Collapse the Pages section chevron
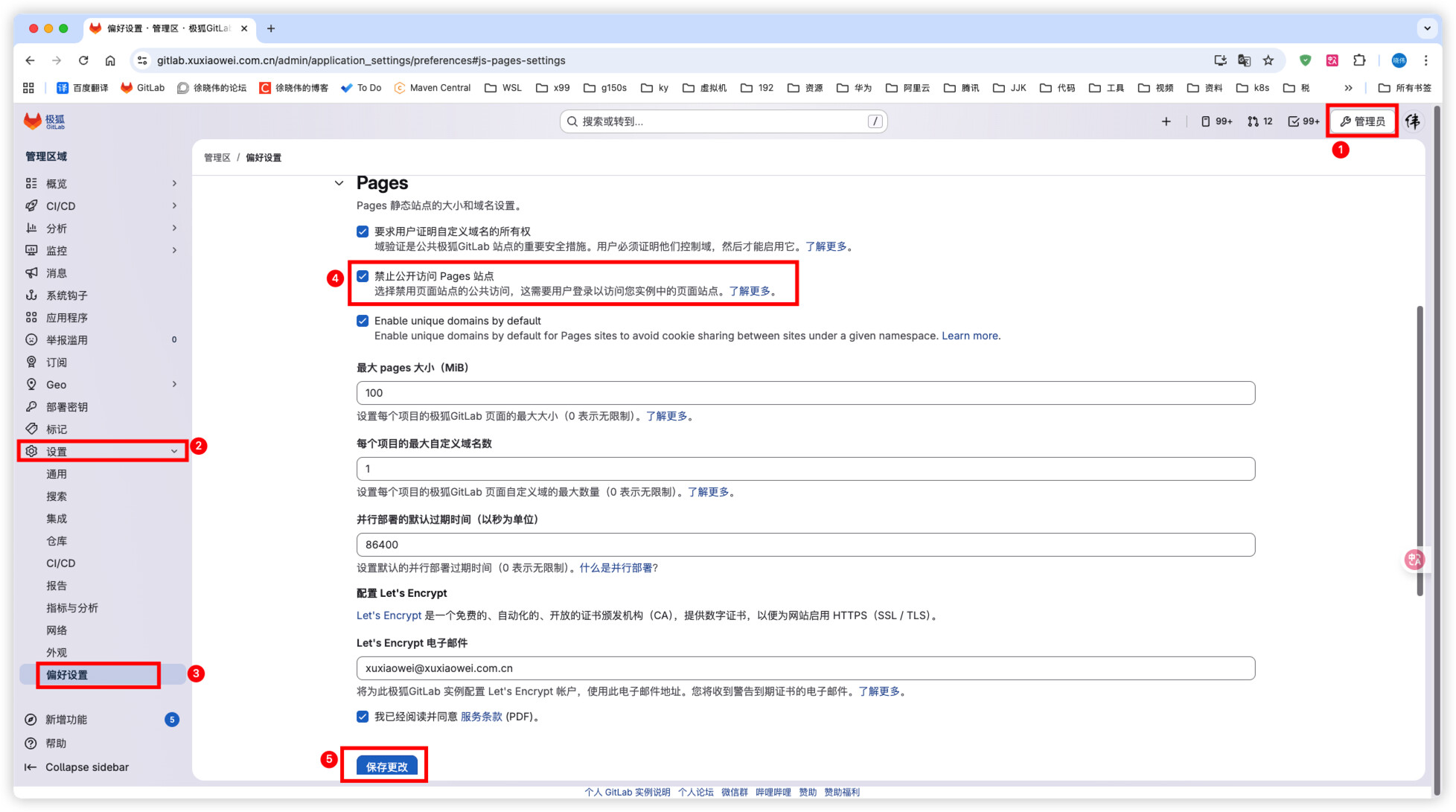1456x812 pixels. coord(339,183)
